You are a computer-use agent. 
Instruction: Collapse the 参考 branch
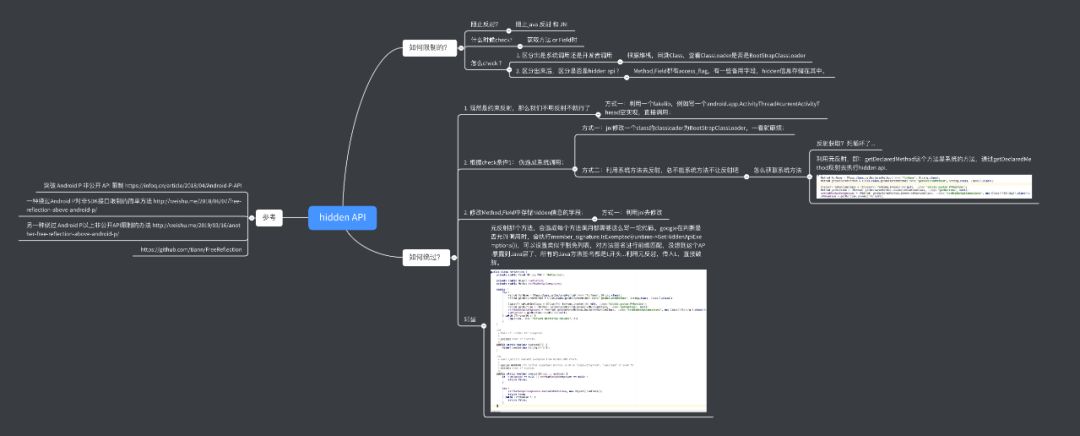pyautogui.click(x=249, y=218)
